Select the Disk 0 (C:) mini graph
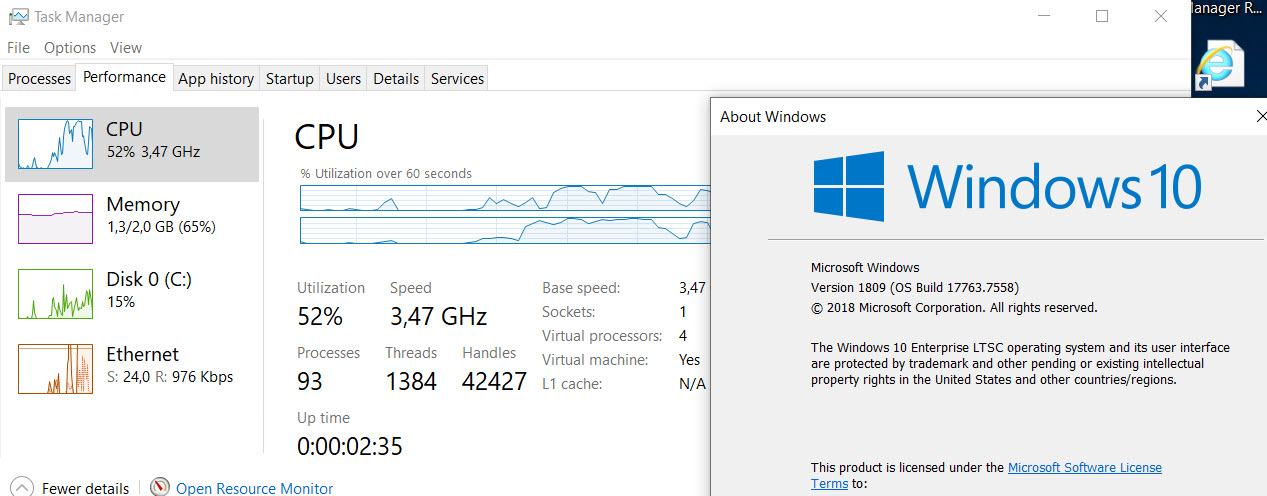The height and width of the screenshot is (496, 1267). [56, 294]
